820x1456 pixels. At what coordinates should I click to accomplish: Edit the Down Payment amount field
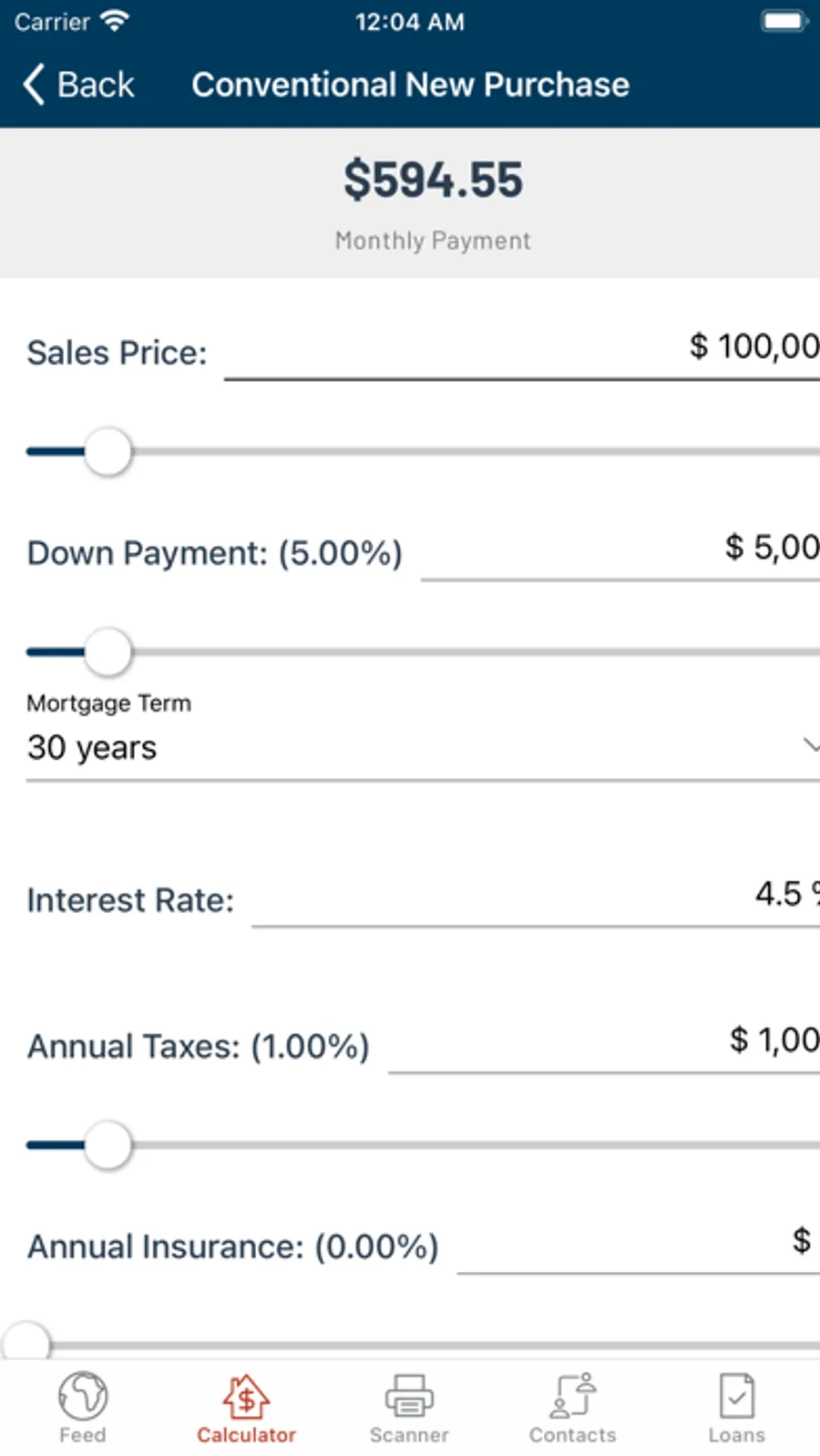(620, 549)
